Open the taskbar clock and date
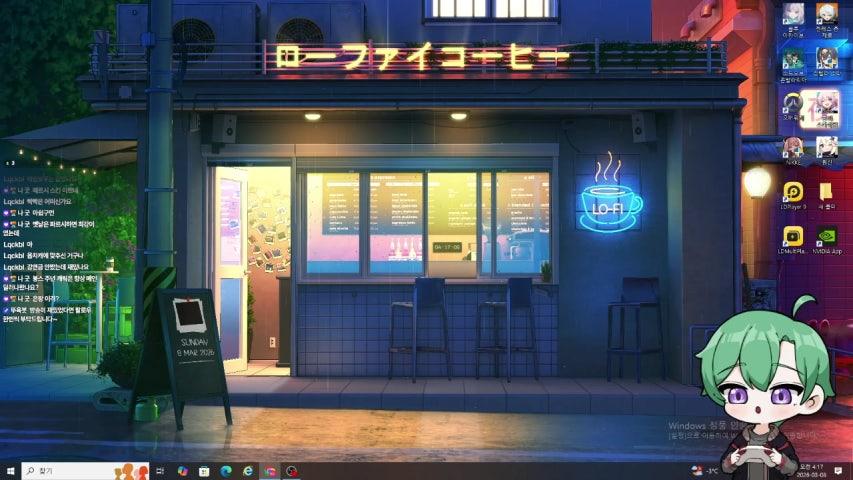The height and width of the screenshot is (480, 853). (x=811, y=471)
